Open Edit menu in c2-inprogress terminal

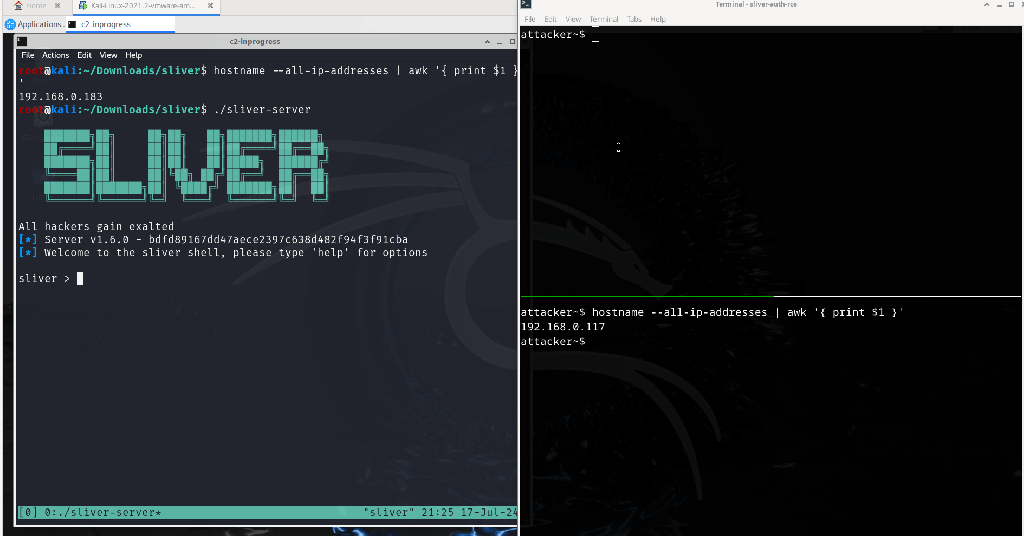tap(84, 55)
